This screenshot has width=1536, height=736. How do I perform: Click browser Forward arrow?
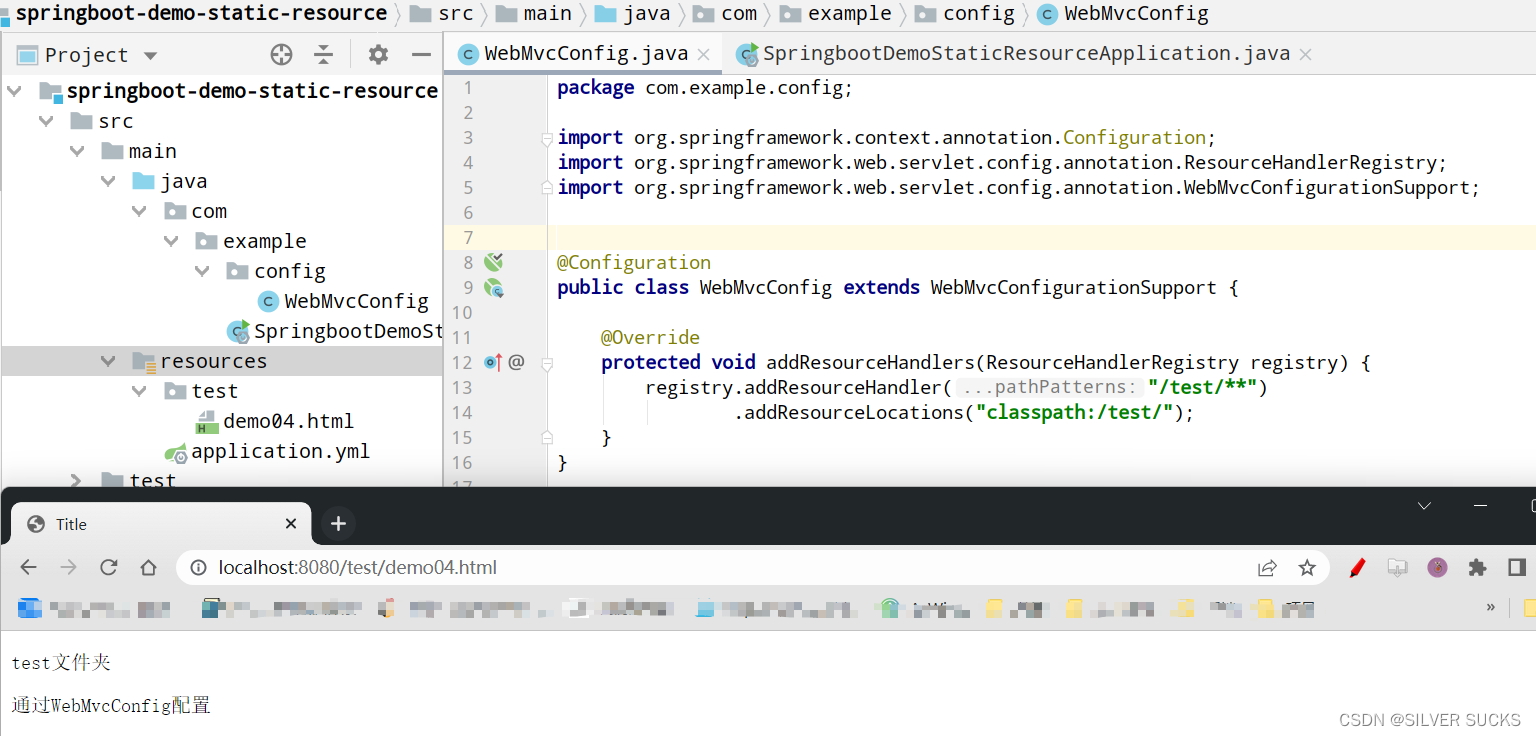tap(68, 568)
